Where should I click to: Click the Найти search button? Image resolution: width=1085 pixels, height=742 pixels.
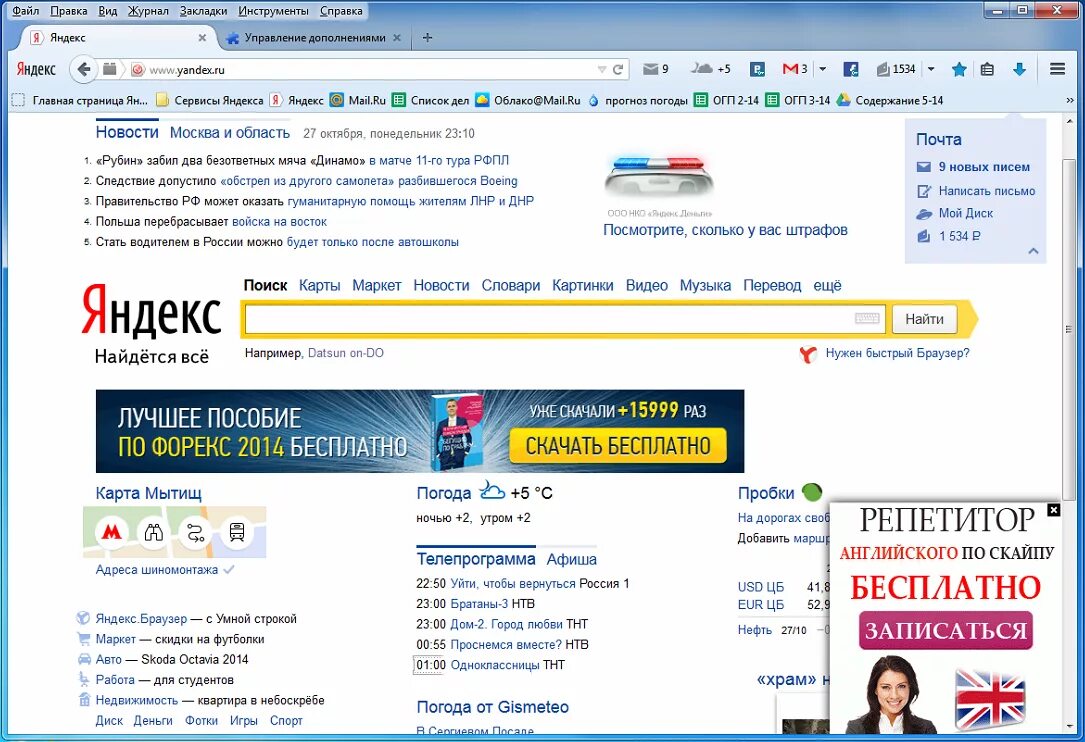(924, 319)
